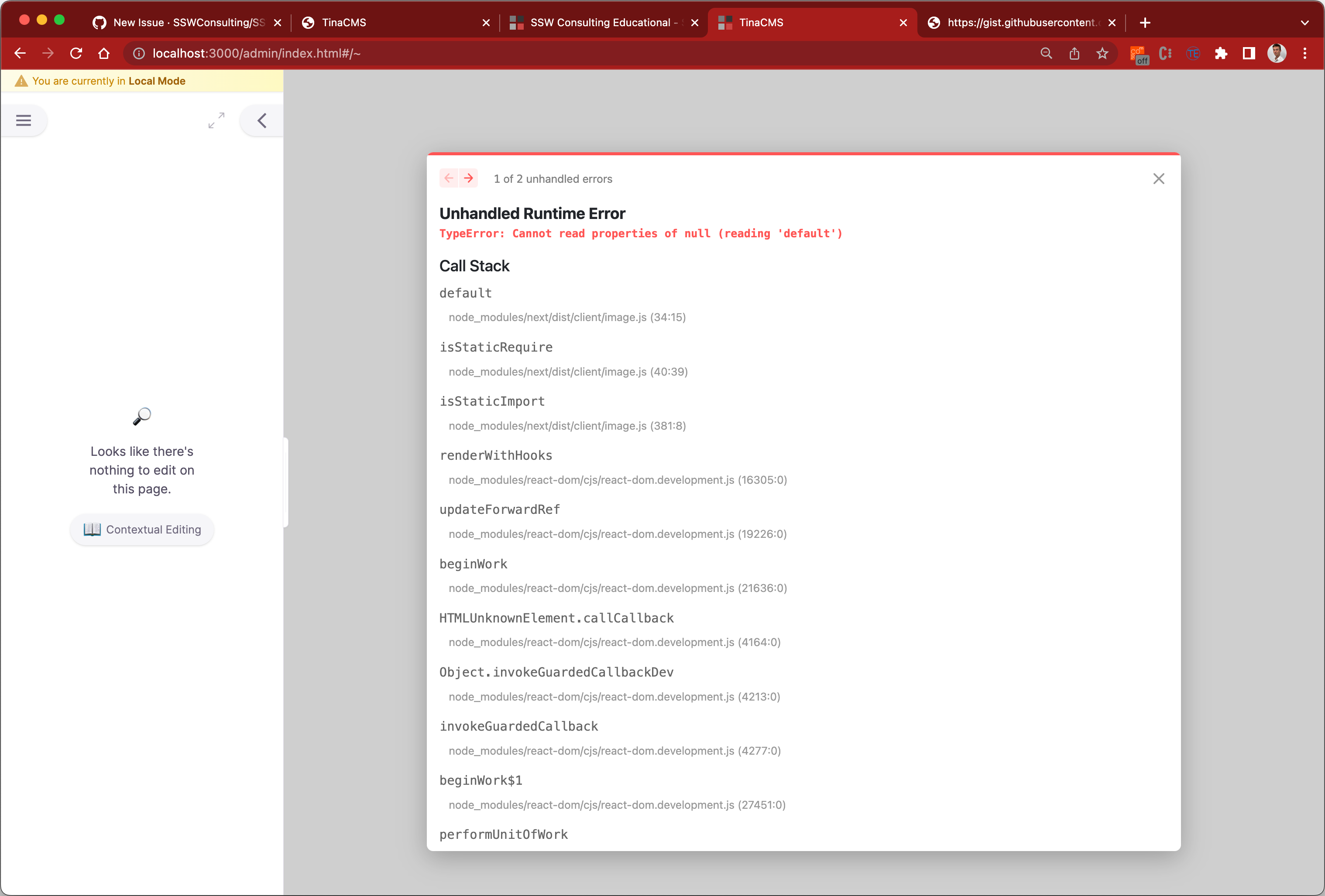Expand the preview panel to fullscreen
This screenshot has height=896, width=1325.
pyautogui.click(x=216, y=120)
